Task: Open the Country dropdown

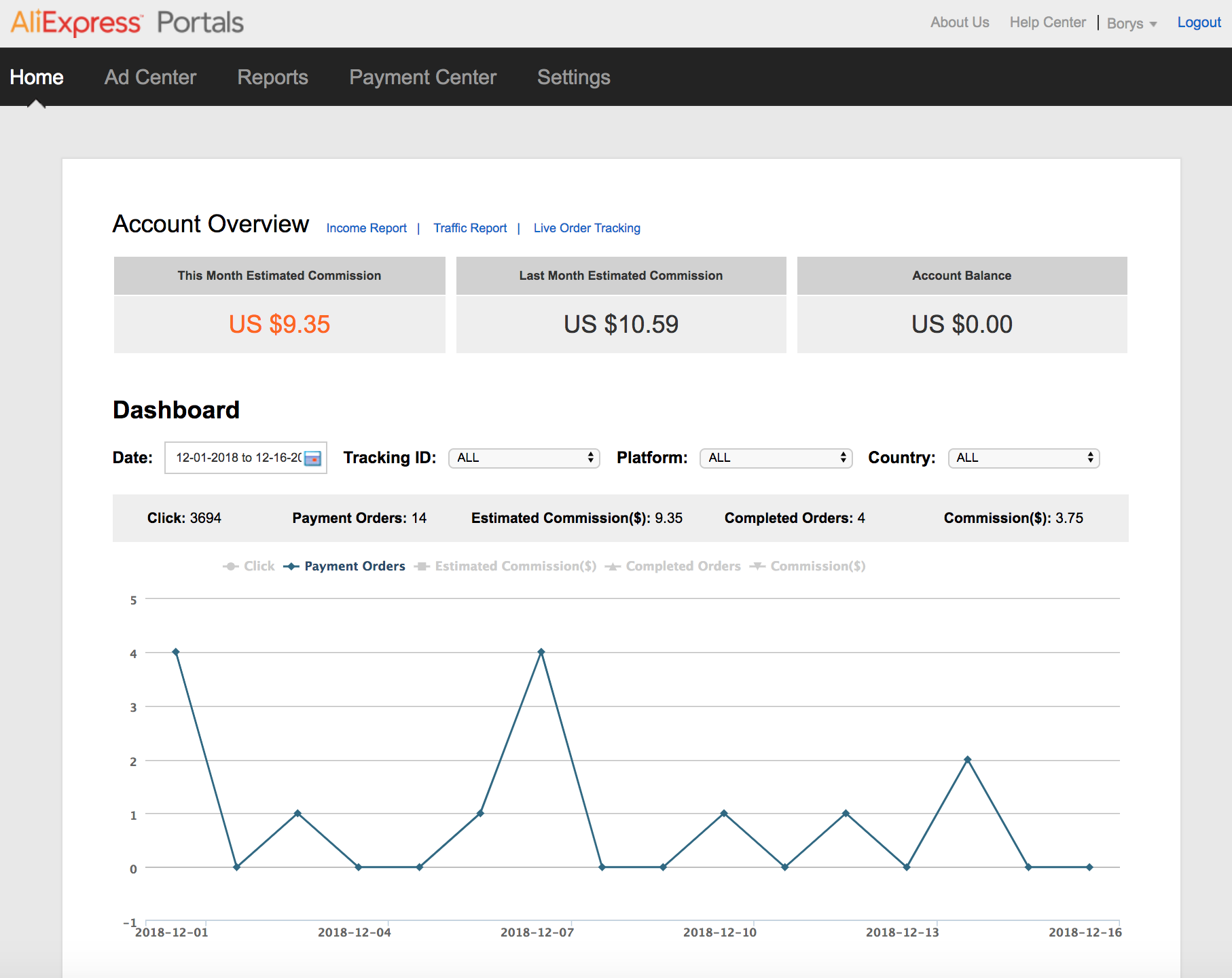Action: pyautogui.click(x=1023, y=458)
